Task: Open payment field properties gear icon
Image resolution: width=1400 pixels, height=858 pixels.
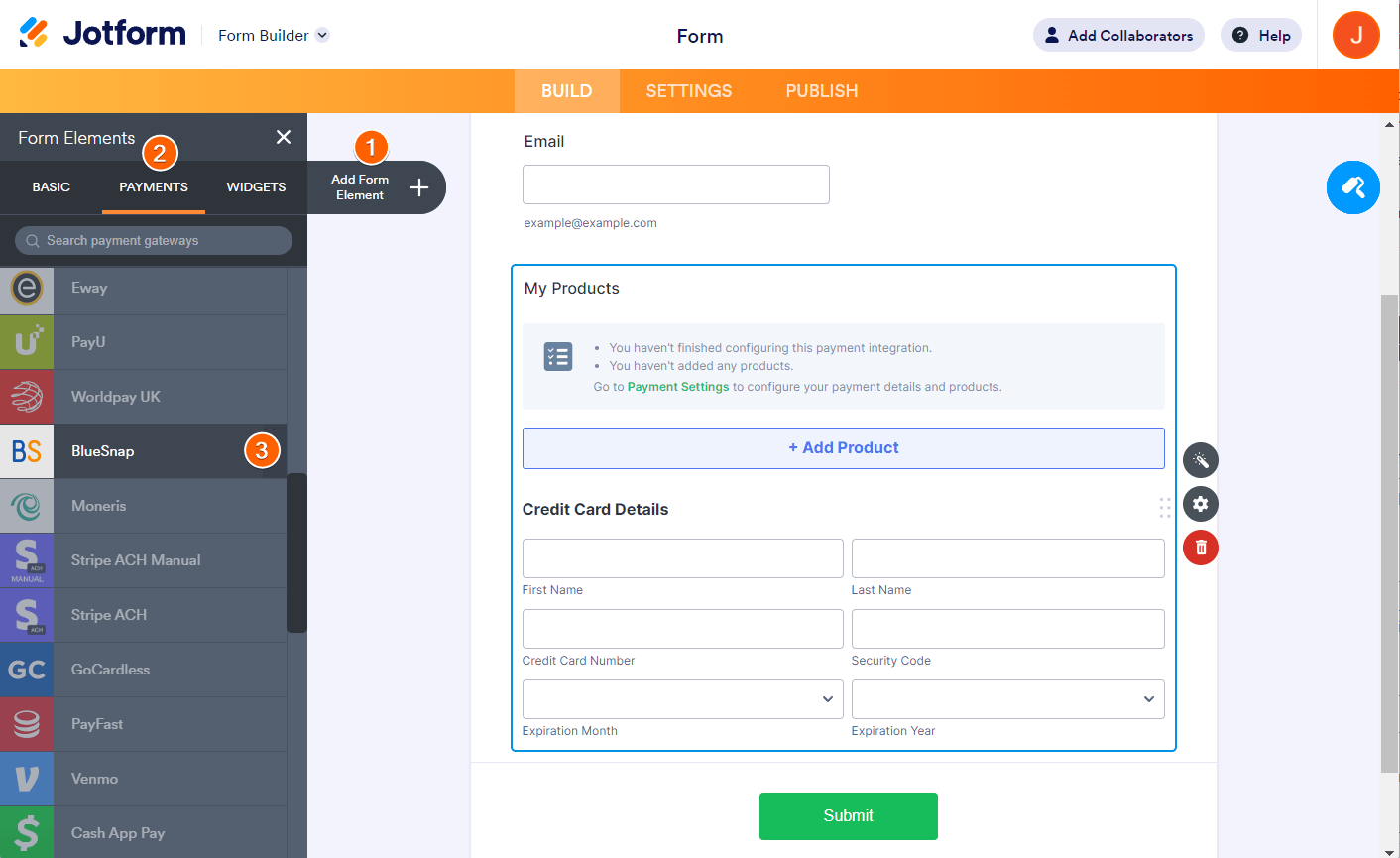Action: (x=1200, y=504)
